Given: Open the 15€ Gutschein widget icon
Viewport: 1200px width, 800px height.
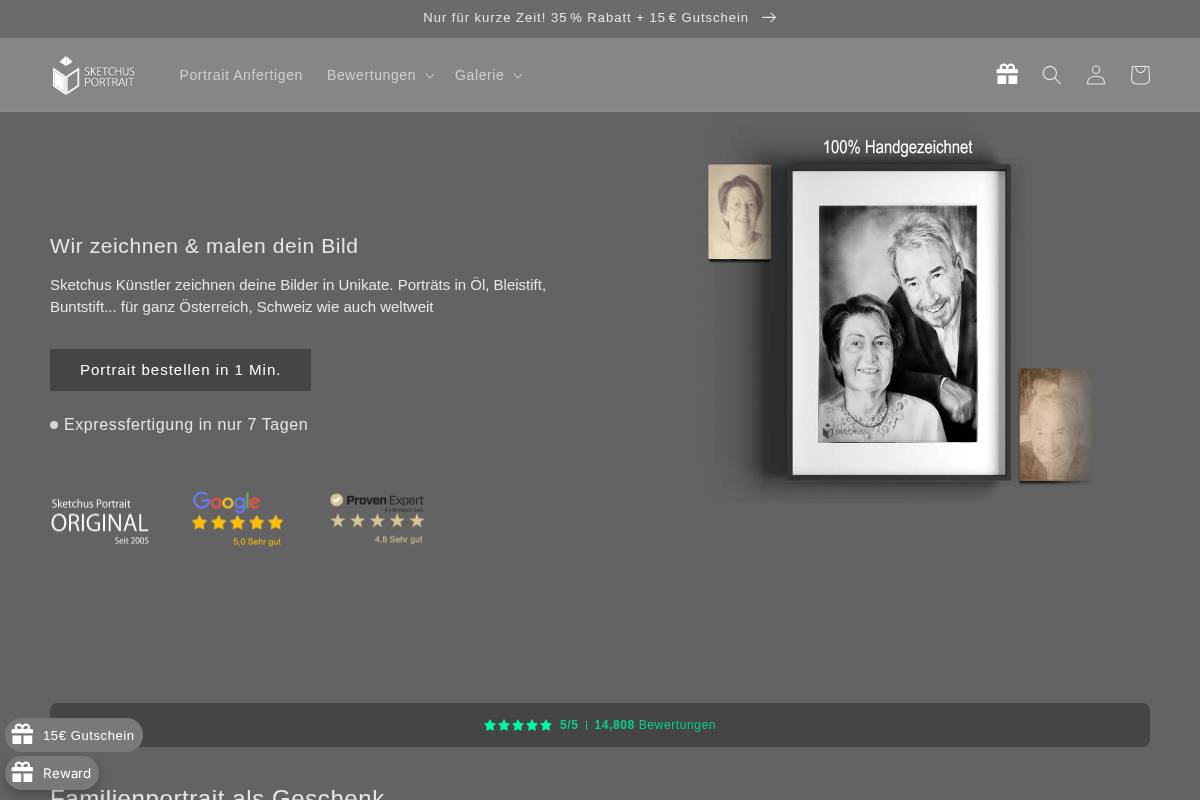Looking at the screenshot, I should (x=22, y=735).
